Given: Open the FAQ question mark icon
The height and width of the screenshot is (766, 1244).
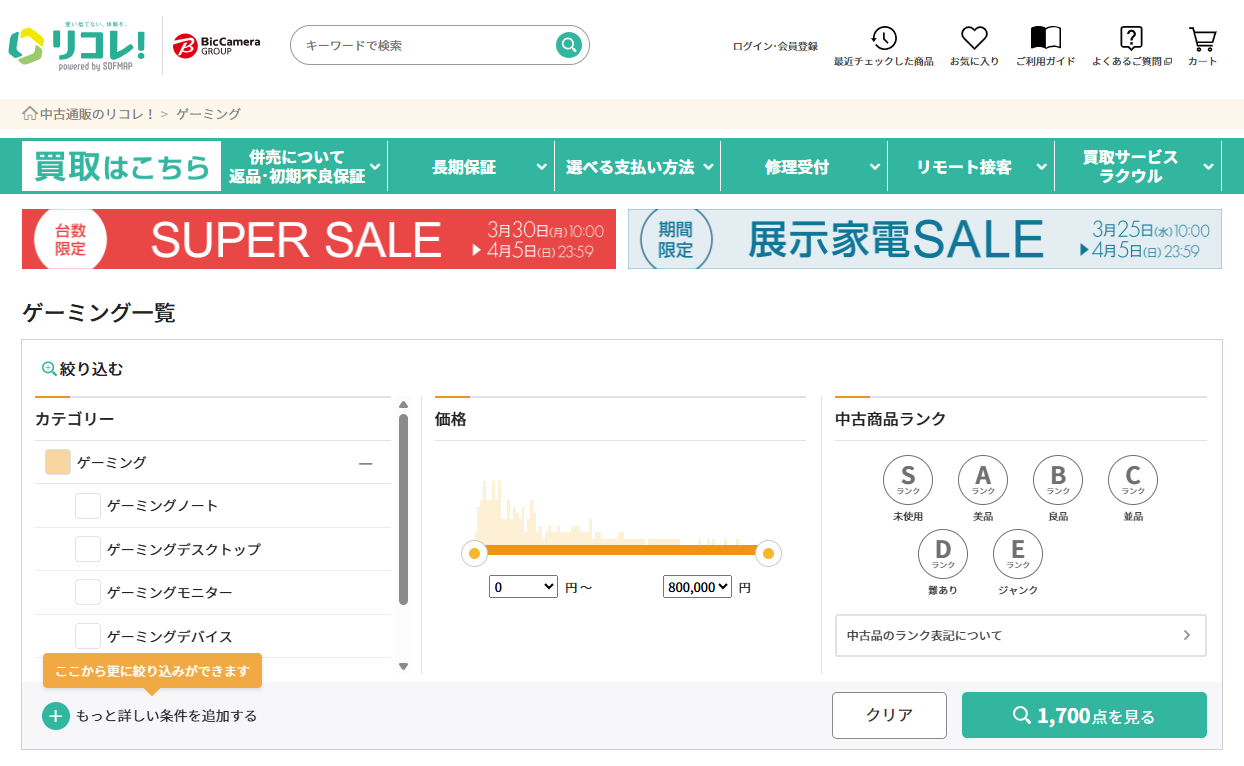Looking at the screenshot, I should click(1131, 39).
